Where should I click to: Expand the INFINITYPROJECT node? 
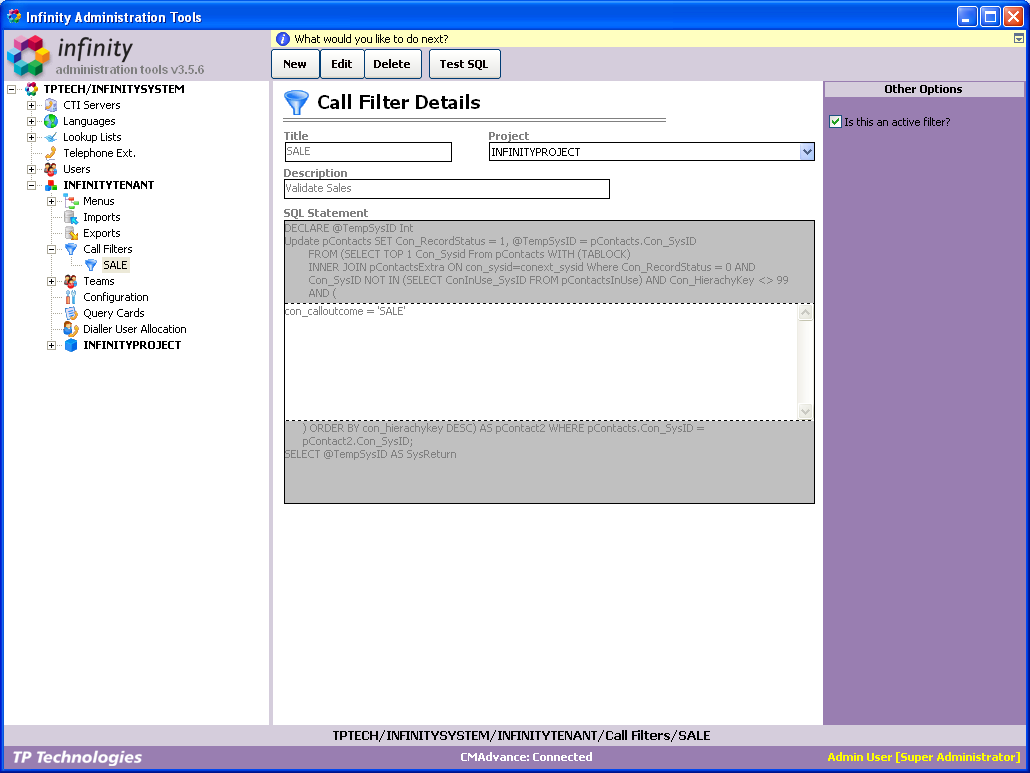click(x=51, y=345)
